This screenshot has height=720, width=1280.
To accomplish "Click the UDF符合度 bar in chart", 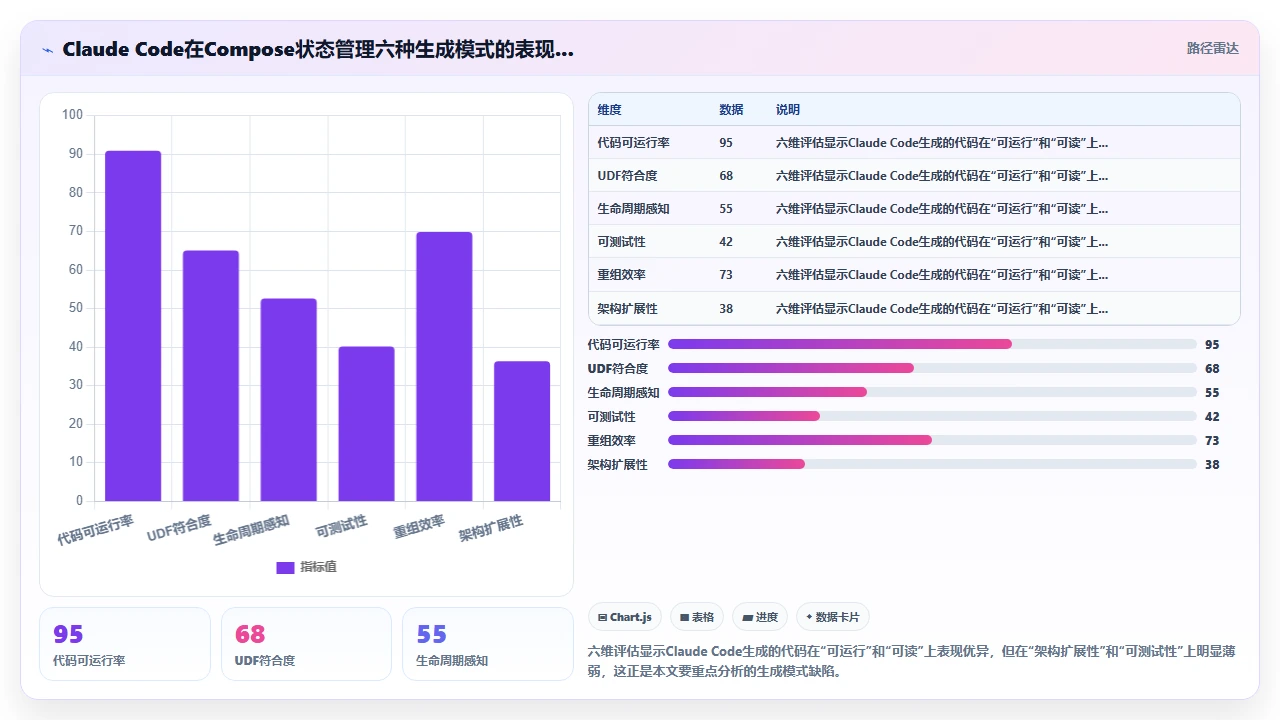I will (x=211, y=376).
